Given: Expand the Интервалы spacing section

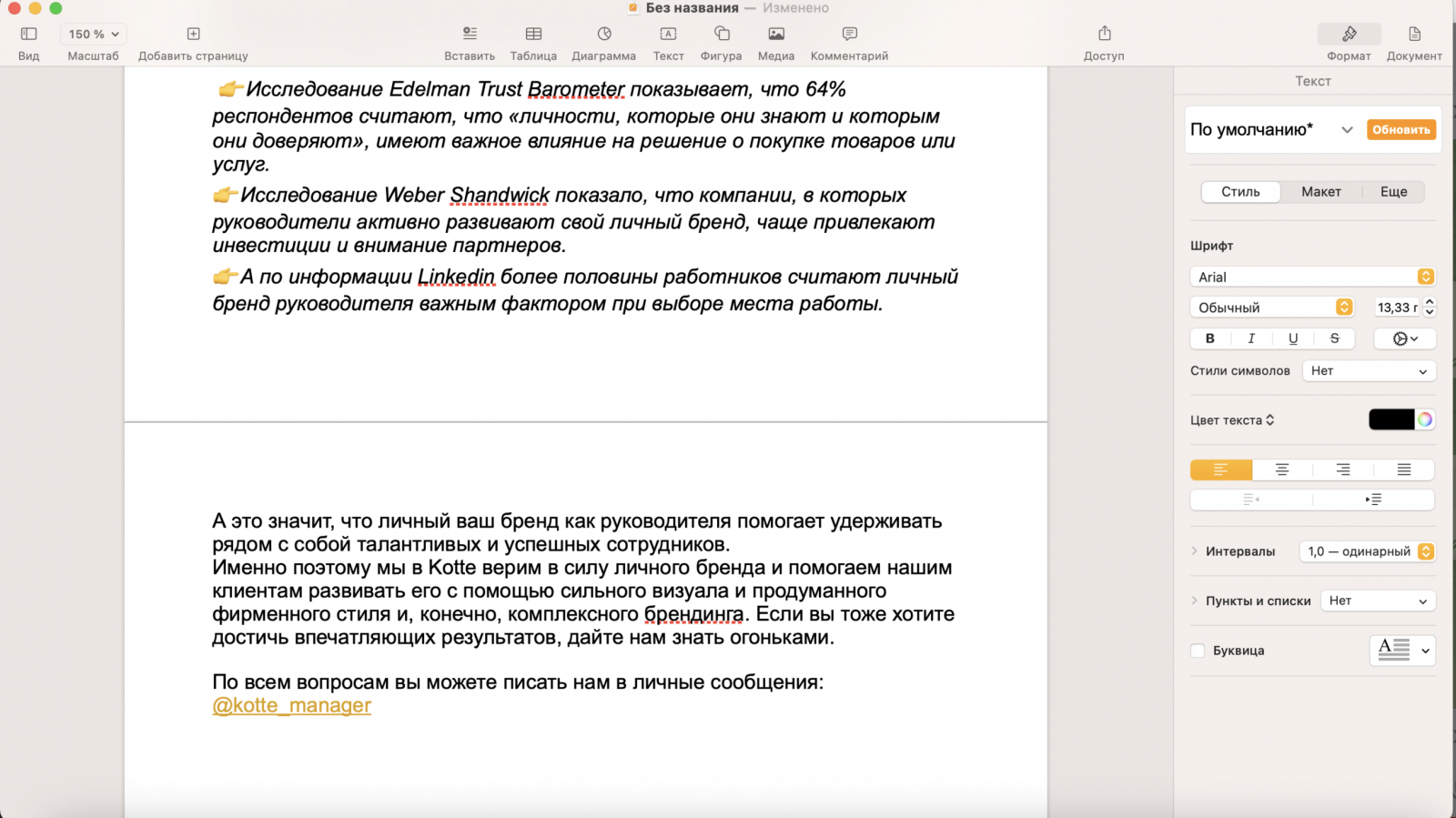Looking at the screenshot, I should [x=1195, y=551].
